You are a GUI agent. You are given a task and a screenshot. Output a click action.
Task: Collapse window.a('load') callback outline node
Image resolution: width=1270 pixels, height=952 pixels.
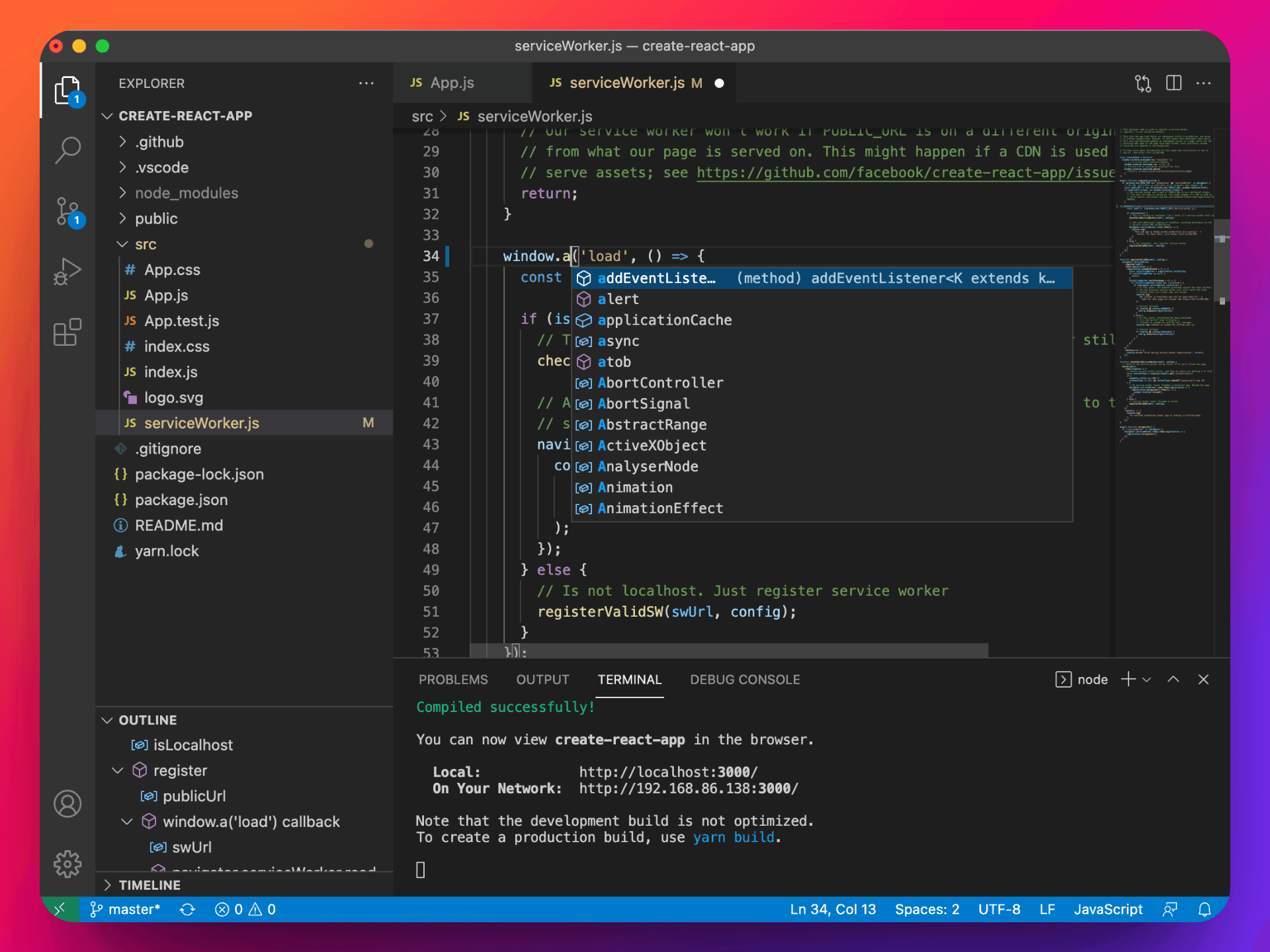point(128,822)
